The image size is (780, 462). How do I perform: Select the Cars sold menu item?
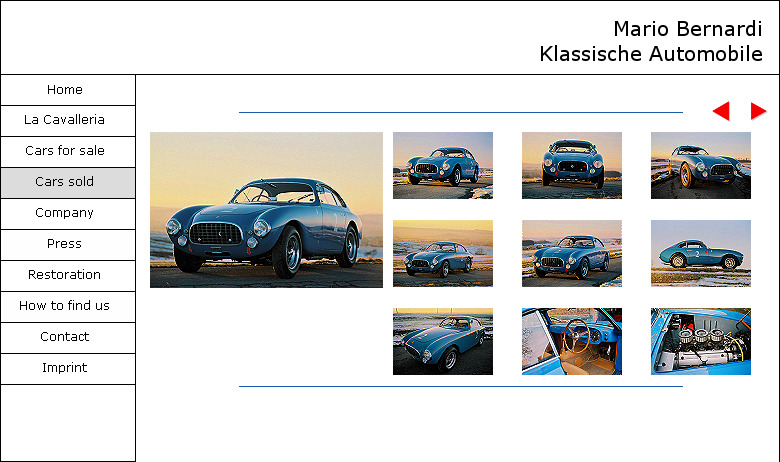pos(65,182)
